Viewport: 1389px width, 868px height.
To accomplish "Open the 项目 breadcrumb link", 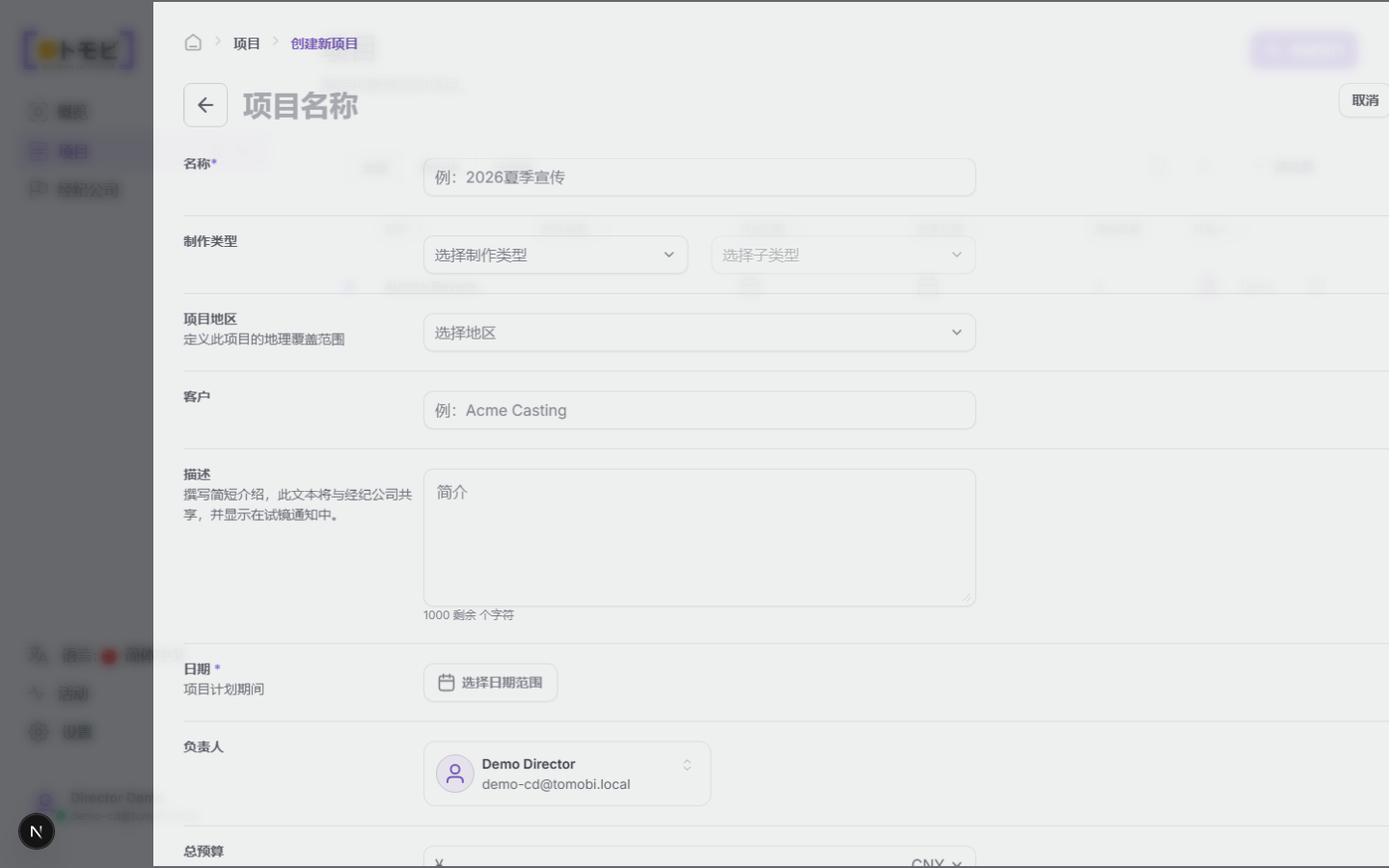I will pos(247,43).
